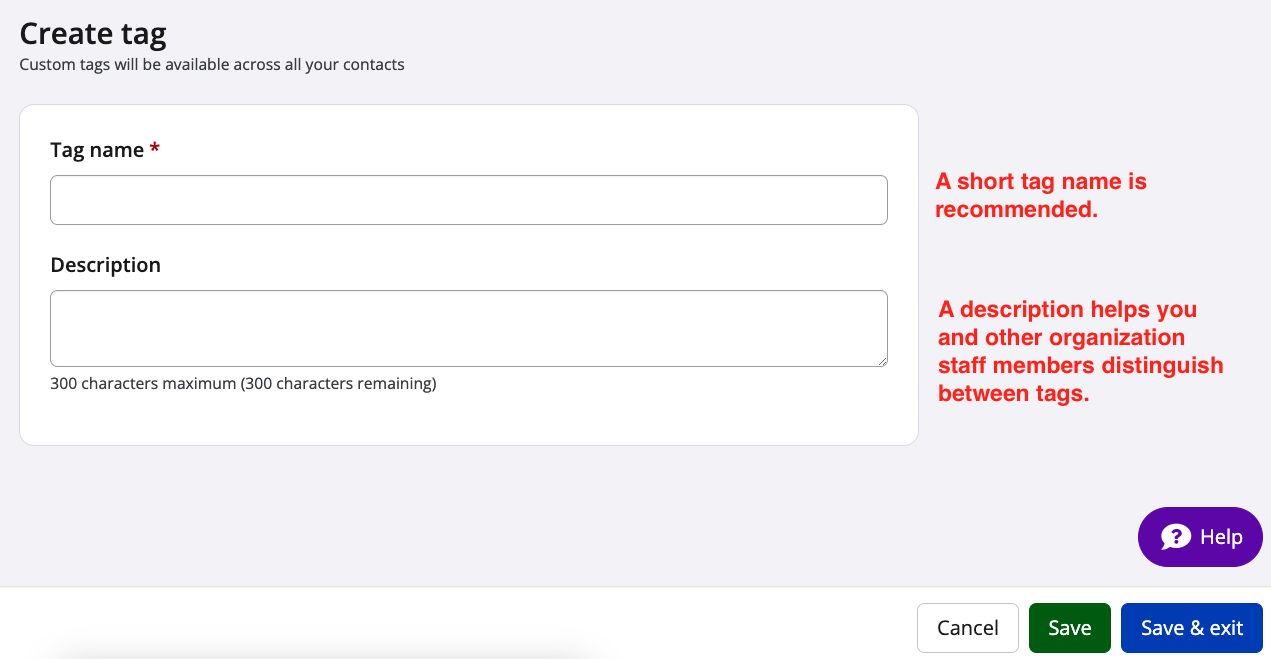1271x659 pixels.
Task: Click inside the Description text area
Action: click(468, 328)
